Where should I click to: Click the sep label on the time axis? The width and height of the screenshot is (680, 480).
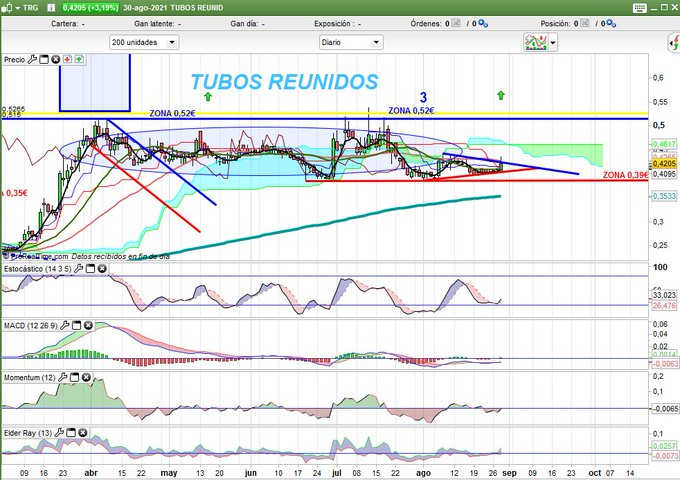pyautogui.click(x=509, y=473)
